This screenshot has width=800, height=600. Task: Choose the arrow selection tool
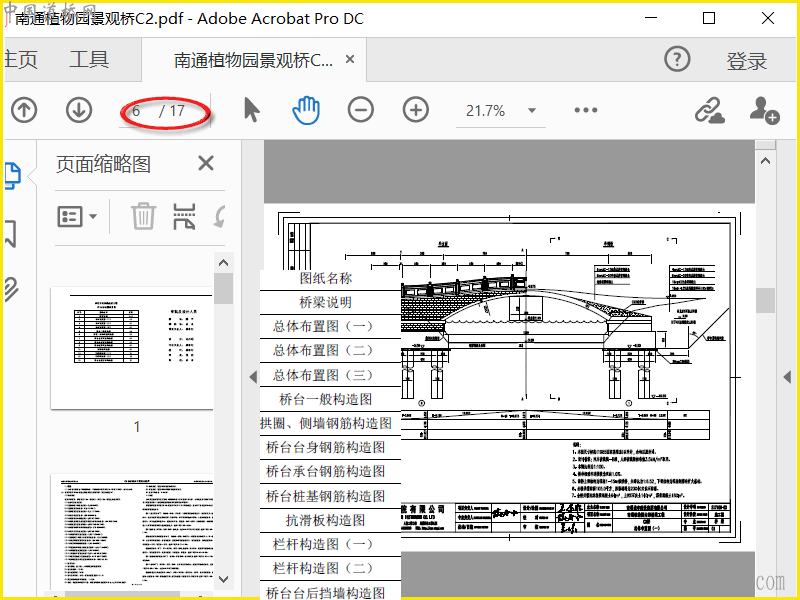252,110
